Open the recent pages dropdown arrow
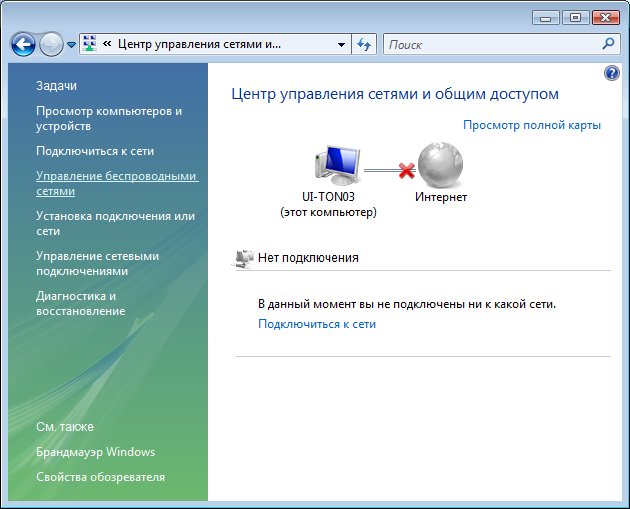The width and height of the screenshot is (630, 509). (71, 45)
